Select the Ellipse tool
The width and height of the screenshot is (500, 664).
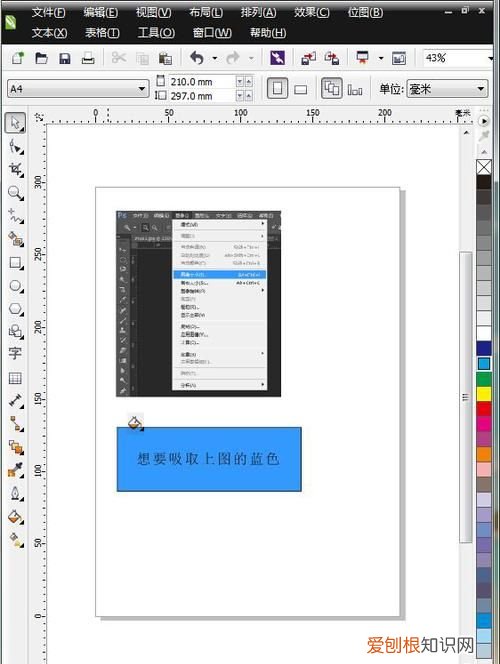(16, 286)
